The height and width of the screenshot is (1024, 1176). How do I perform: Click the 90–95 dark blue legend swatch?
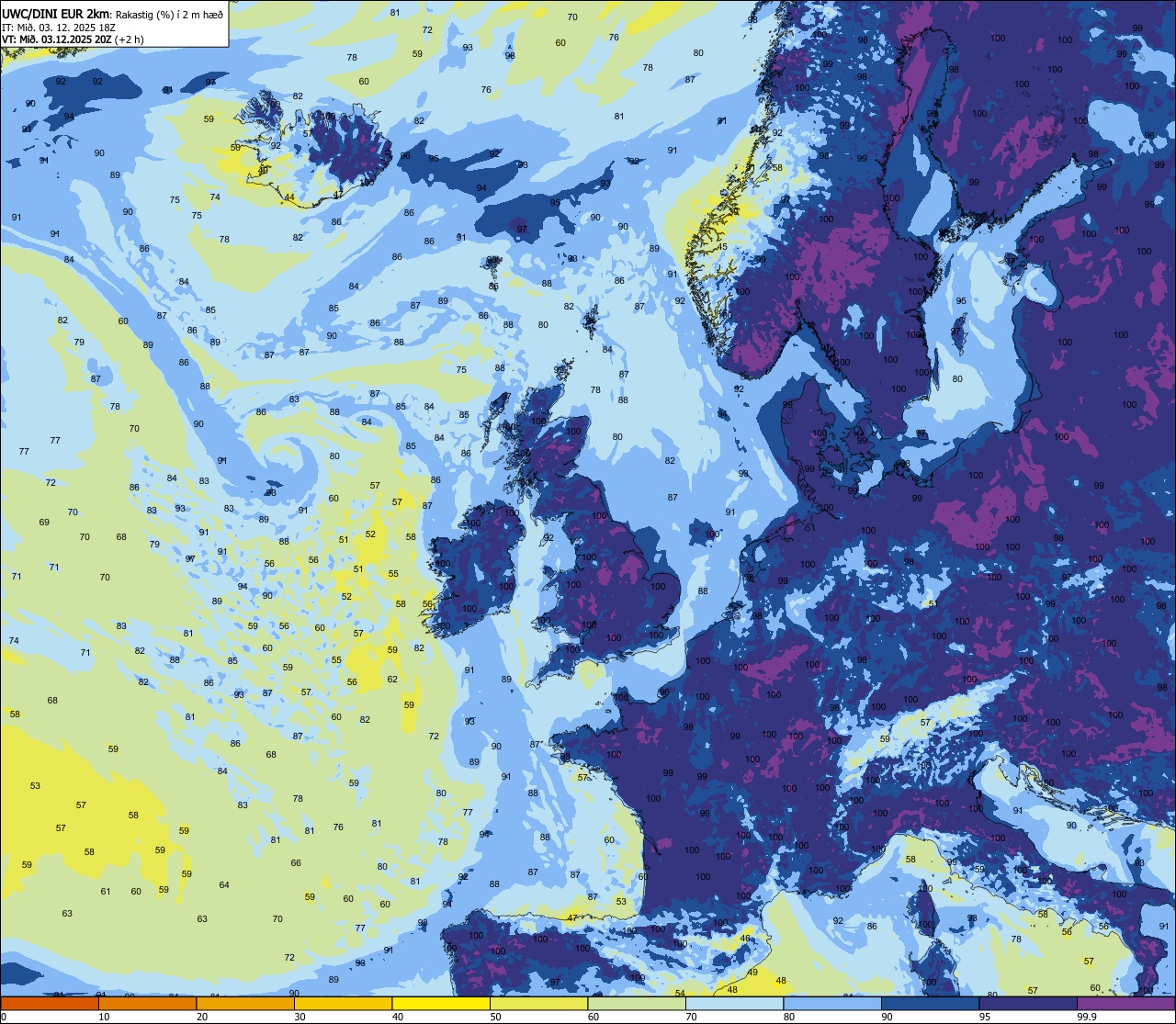point(930,1003)
